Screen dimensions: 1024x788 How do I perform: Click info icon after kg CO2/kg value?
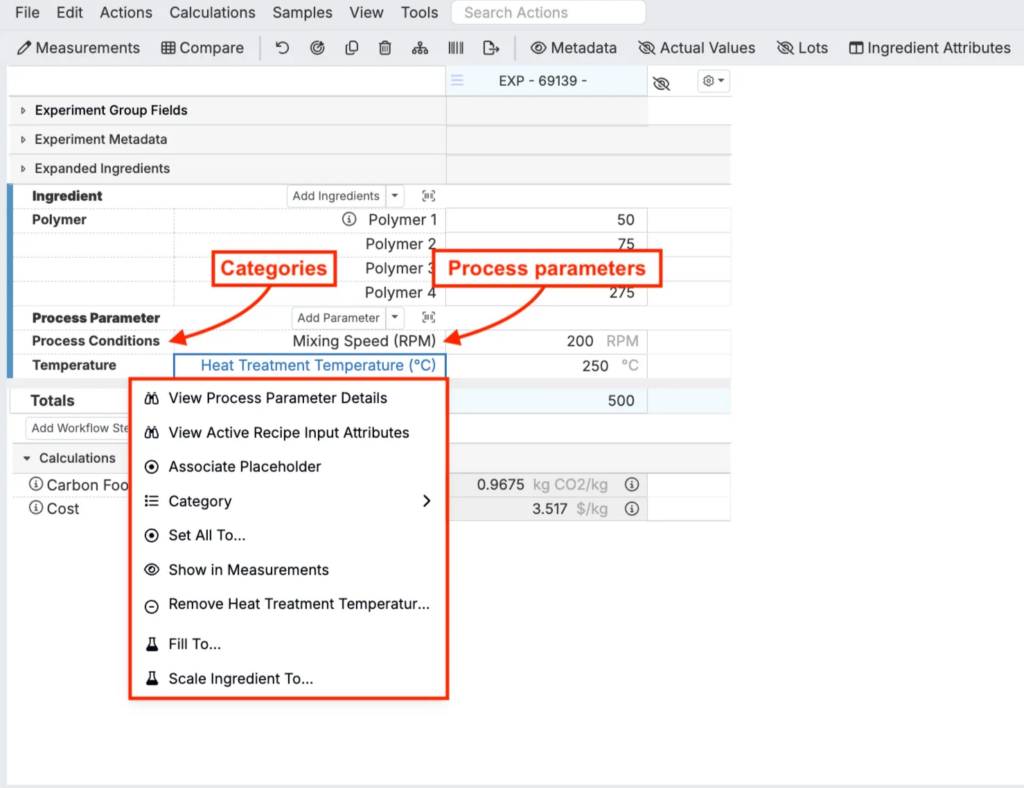tap(632, 484)
